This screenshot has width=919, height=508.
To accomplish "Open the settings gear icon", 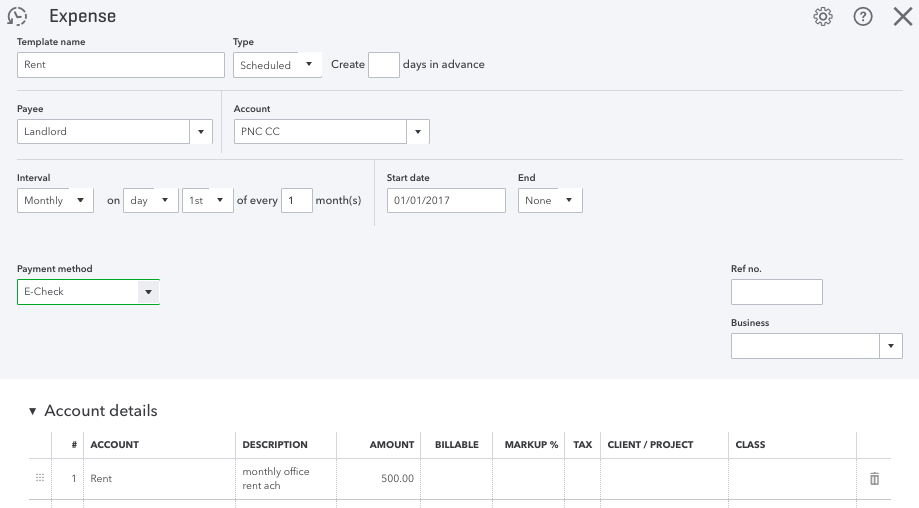I will point(823,16).
